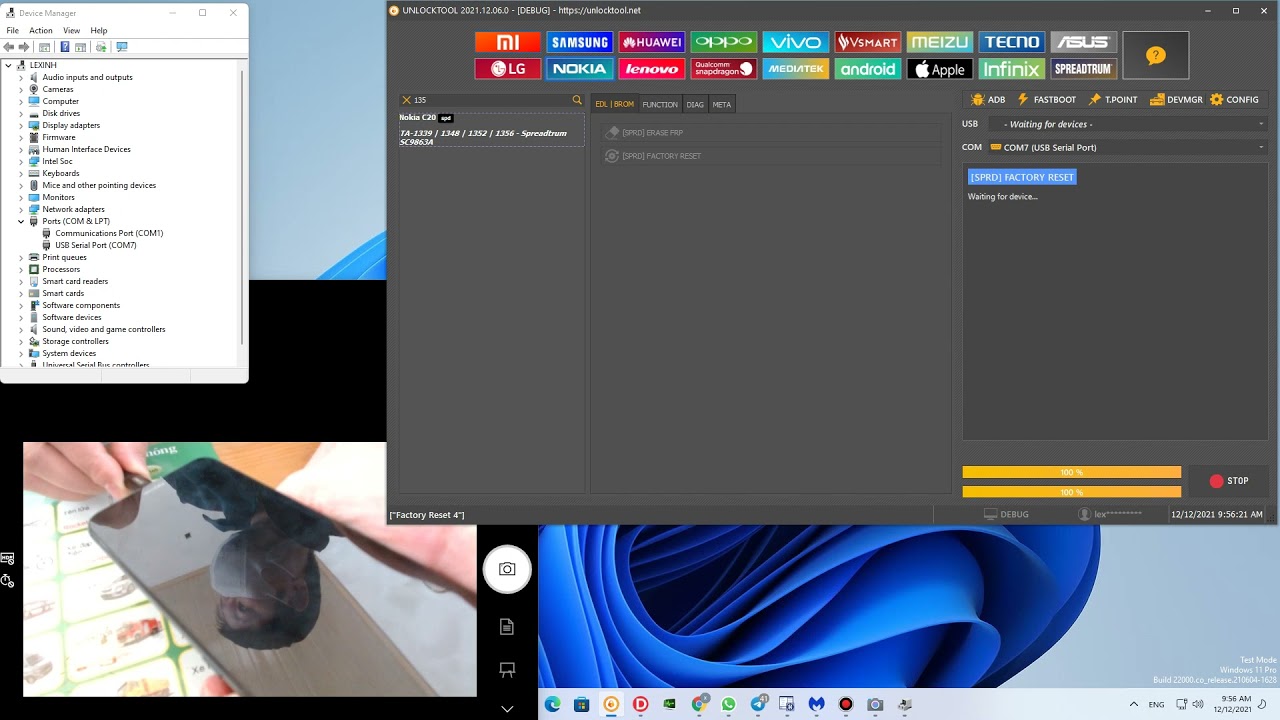Select the Meizu brand logo

939,42
